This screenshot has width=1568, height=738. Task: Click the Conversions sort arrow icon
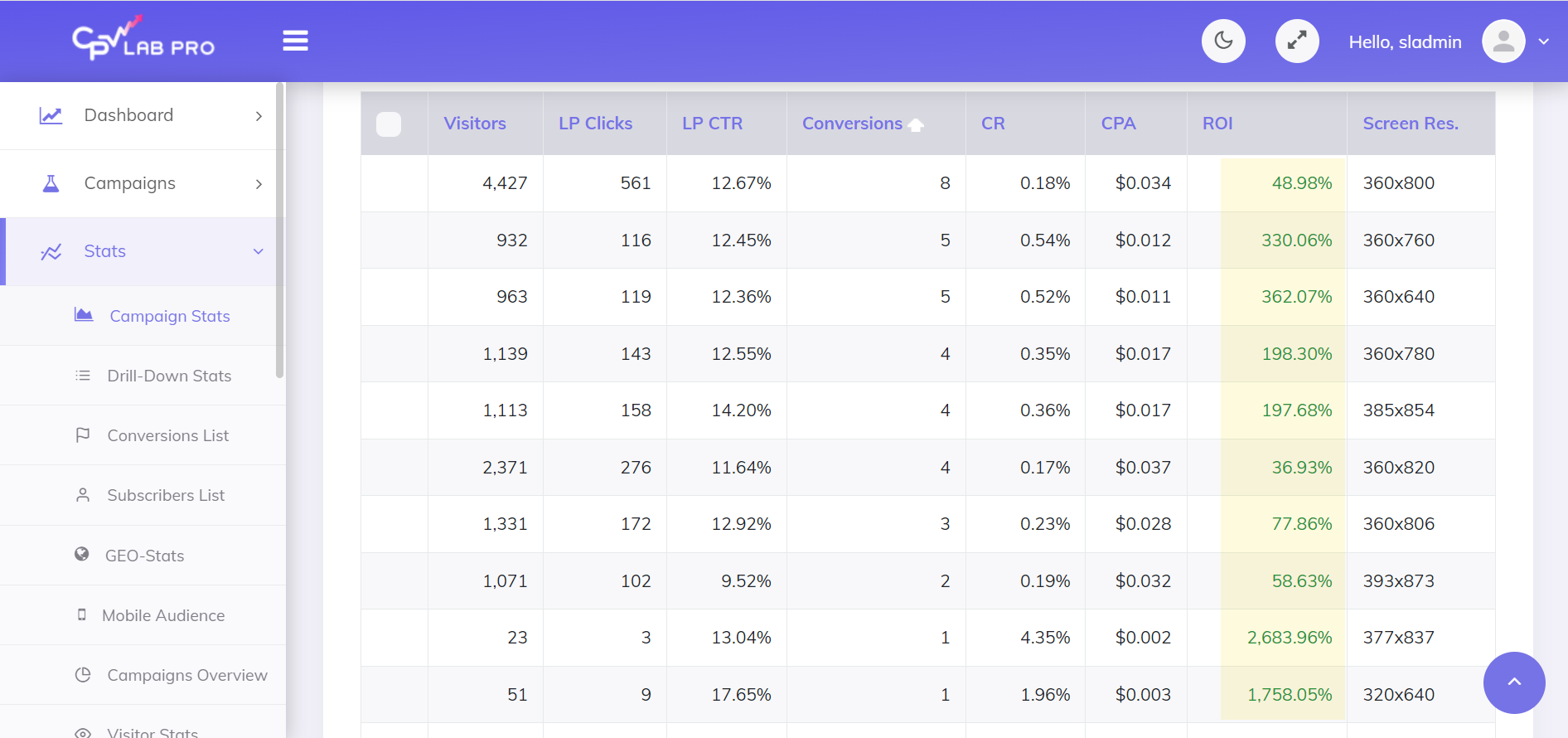(x=916, y=125)
